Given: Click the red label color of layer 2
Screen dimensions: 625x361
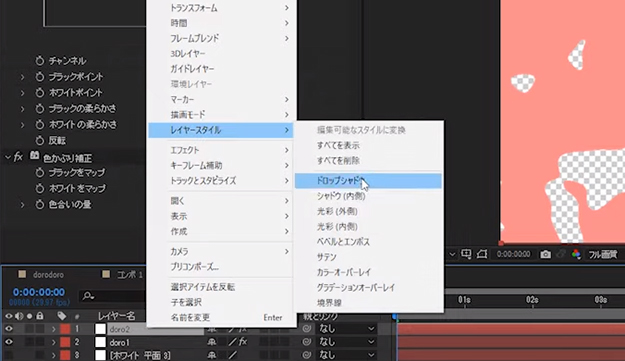Looking at the screenshot, I should coord(65,342).
